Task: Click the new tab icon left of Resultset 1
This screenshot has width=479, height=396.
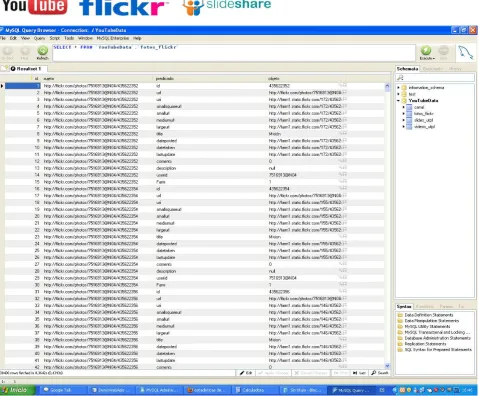Action: tap(4, 68)
